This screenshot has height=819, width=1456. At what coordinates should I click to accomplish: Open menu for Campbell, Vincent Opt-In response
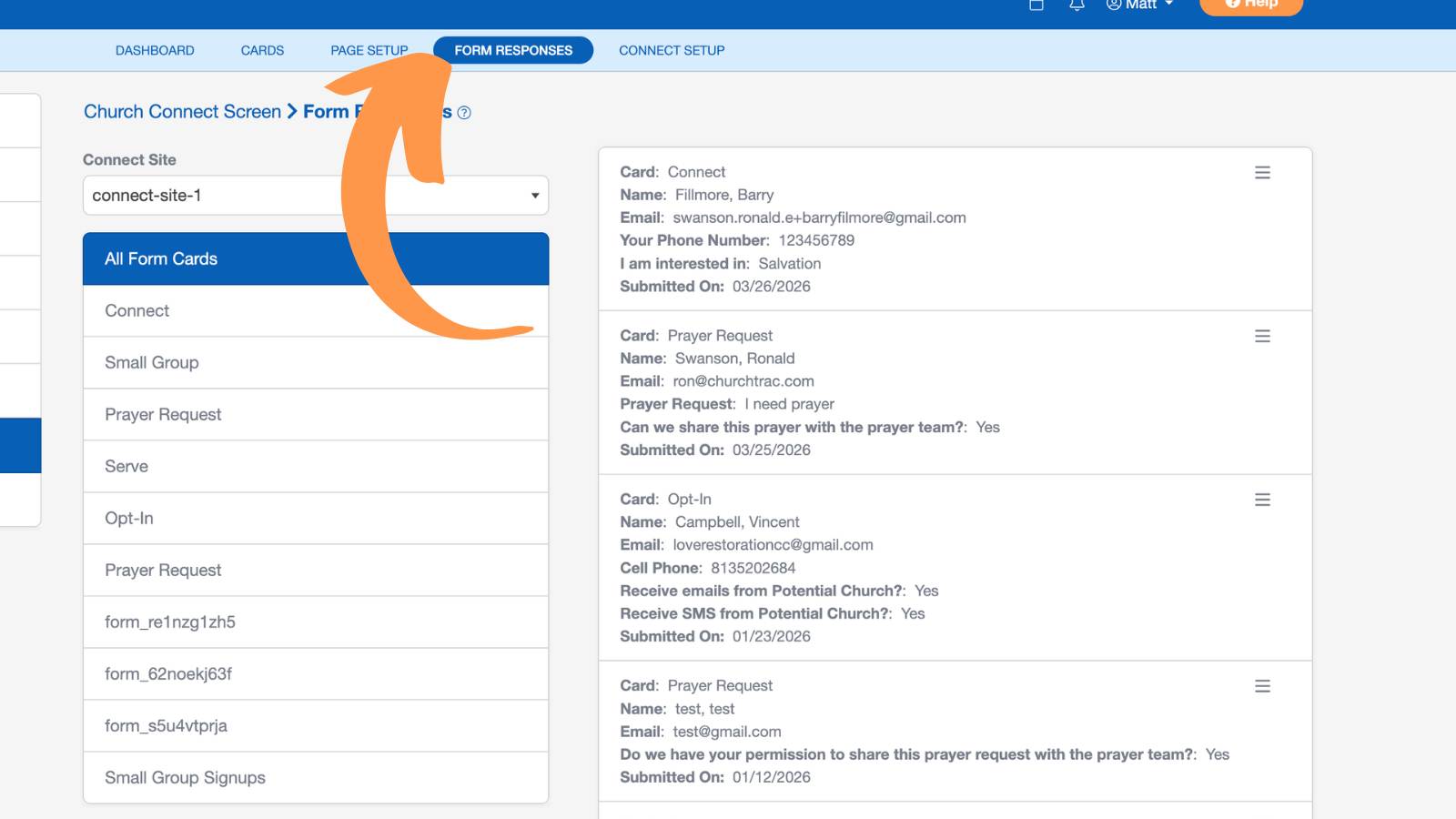1262,500
